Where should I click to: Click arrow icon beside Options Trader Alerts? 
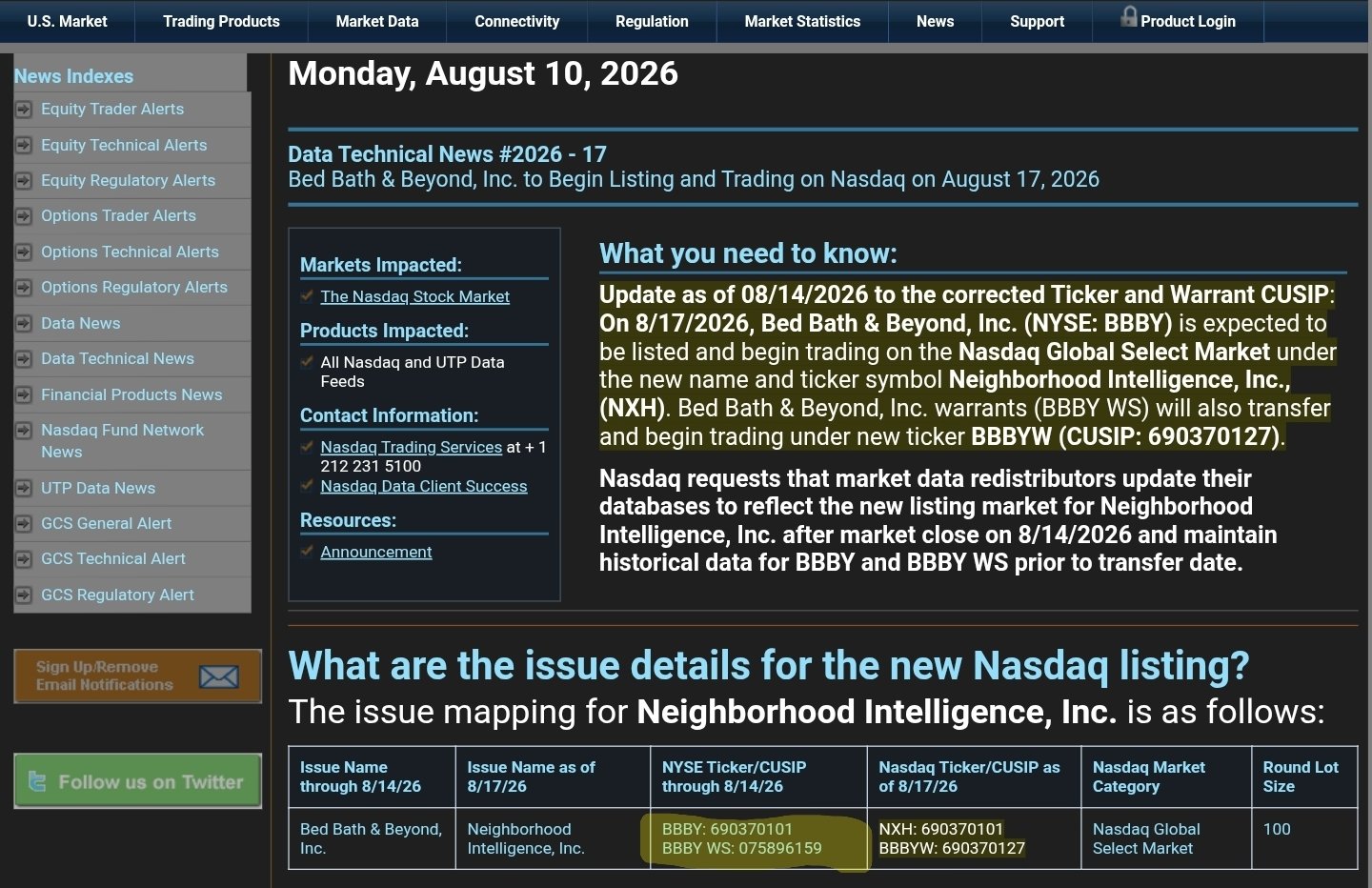pos(23,216)
